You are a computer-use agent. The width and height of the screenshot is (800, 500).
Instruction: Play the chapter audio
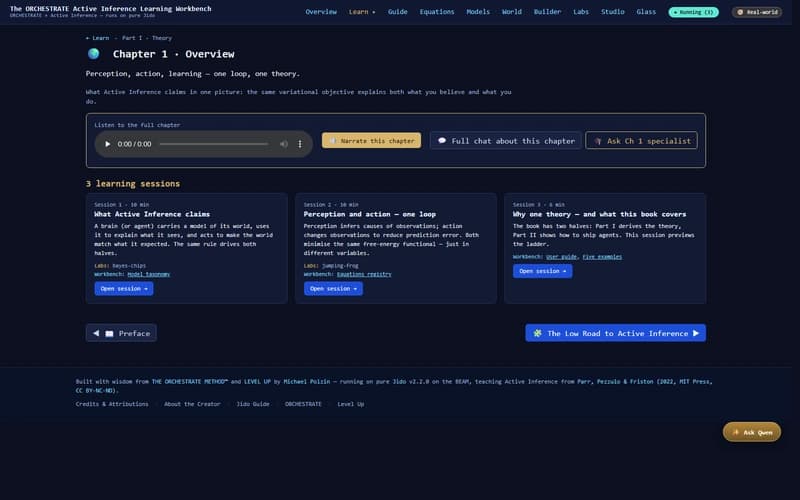[109, 144]
